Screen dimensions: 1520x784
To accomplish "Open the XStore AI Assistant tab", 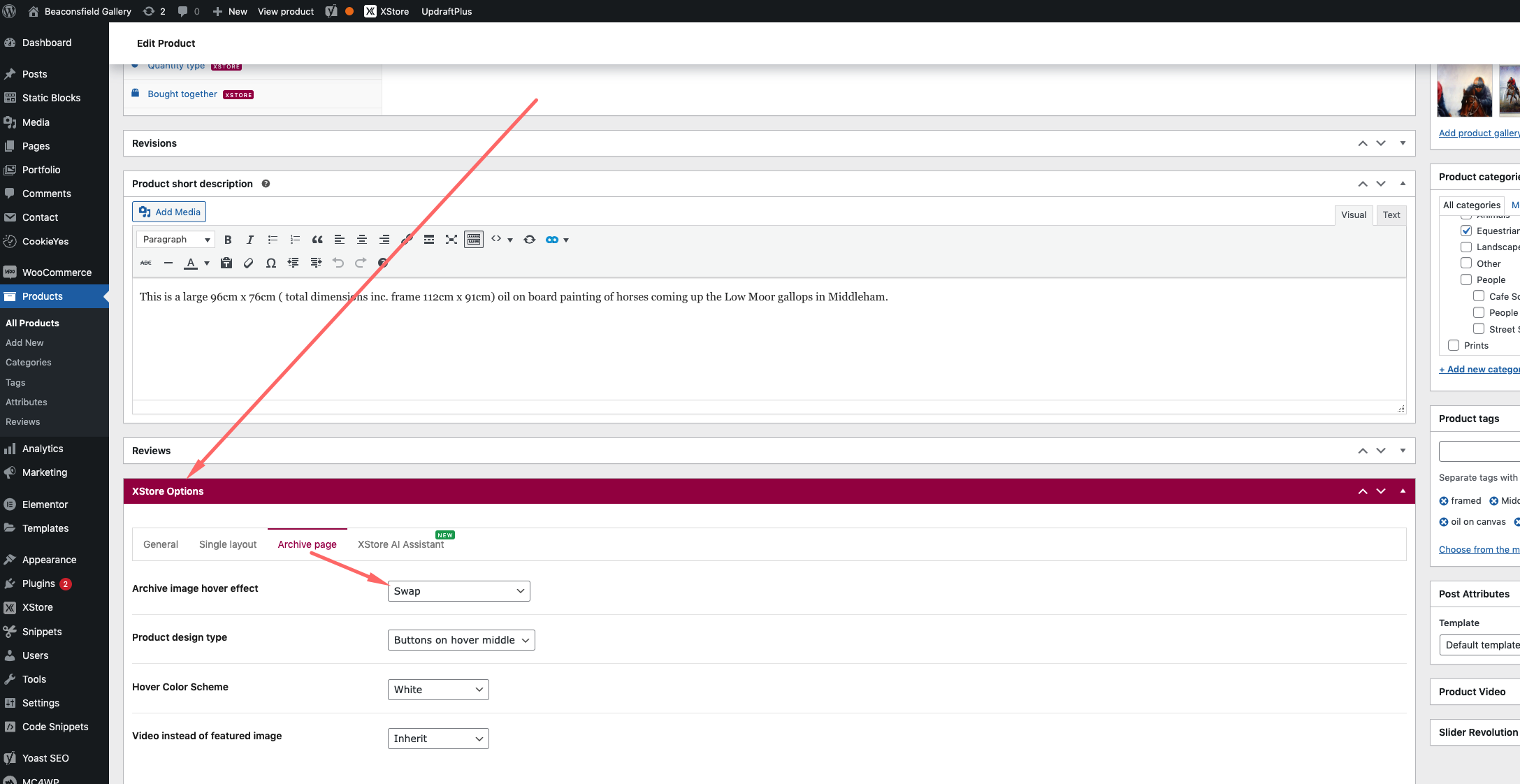I will click(x=401, y=544).
